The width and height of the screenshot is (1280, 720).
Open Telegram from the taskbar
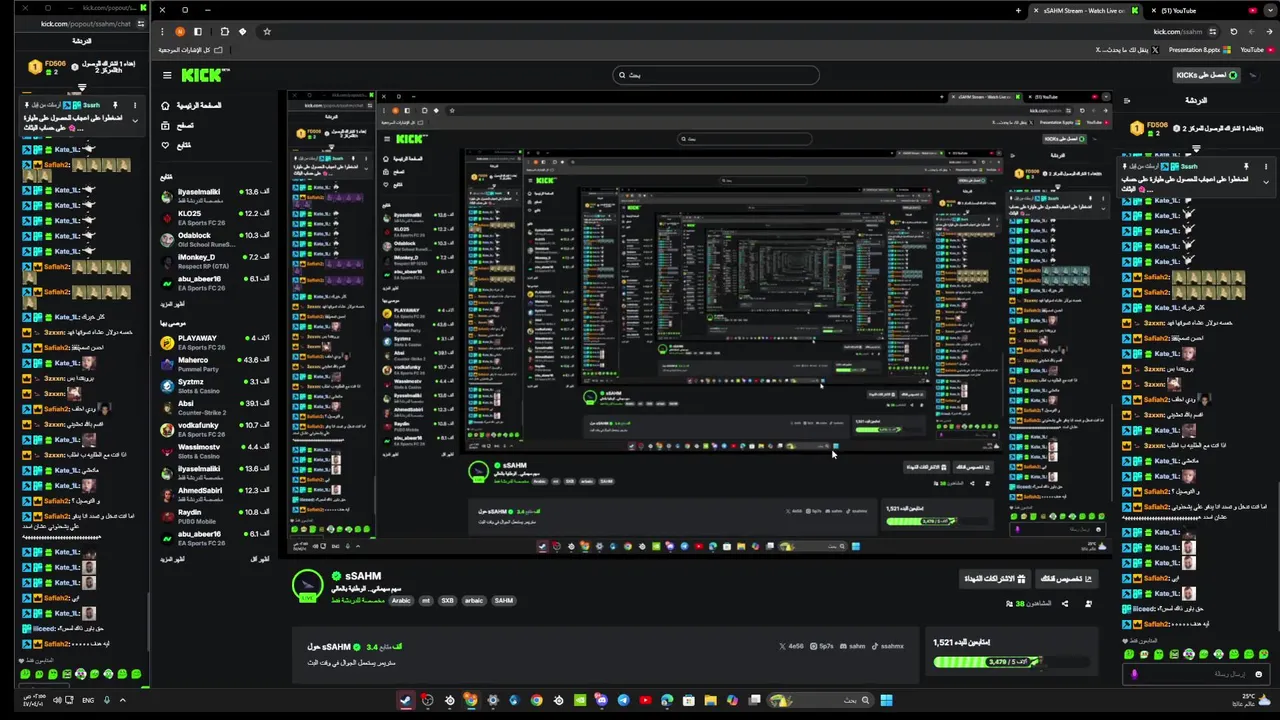coord(624,700)
